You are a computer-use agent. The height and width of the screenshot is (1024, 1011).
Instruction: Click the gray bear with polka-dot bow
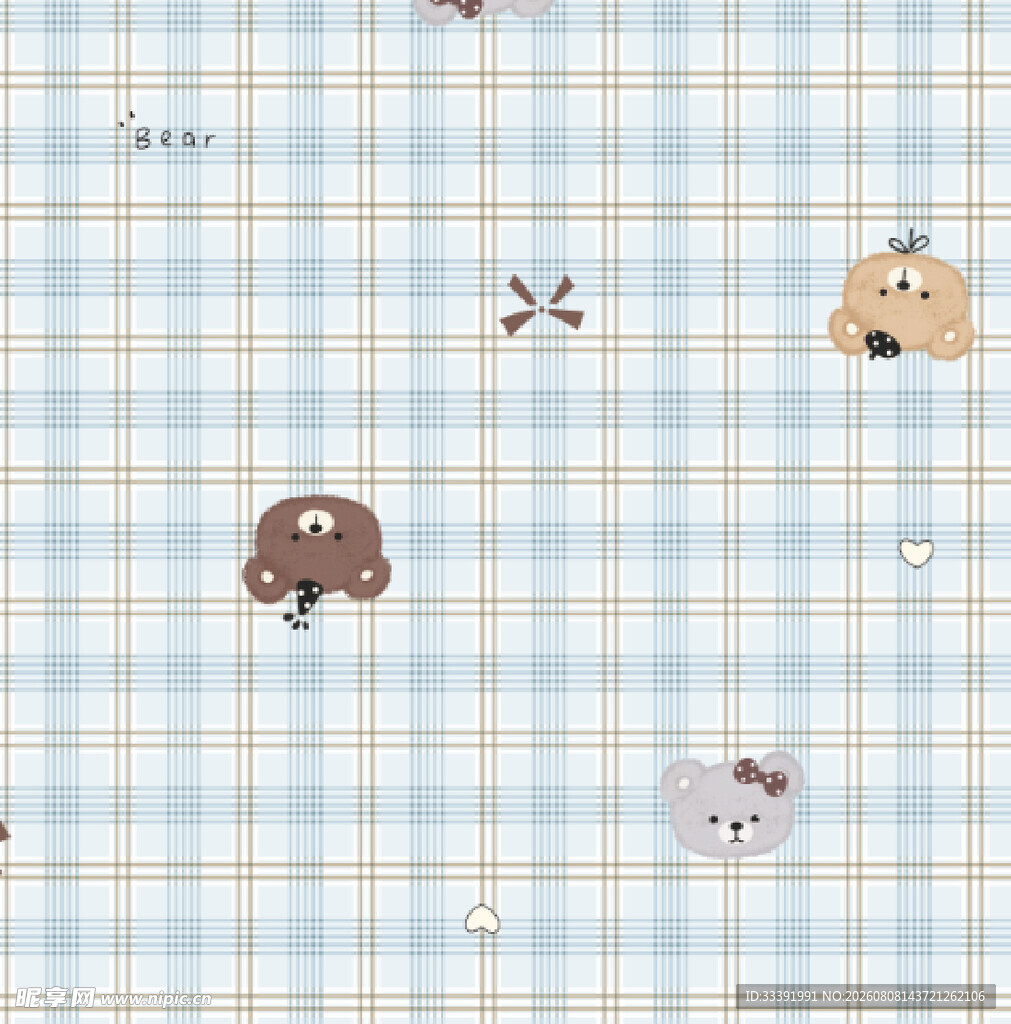pyautogui.click(x=732, y=805)
